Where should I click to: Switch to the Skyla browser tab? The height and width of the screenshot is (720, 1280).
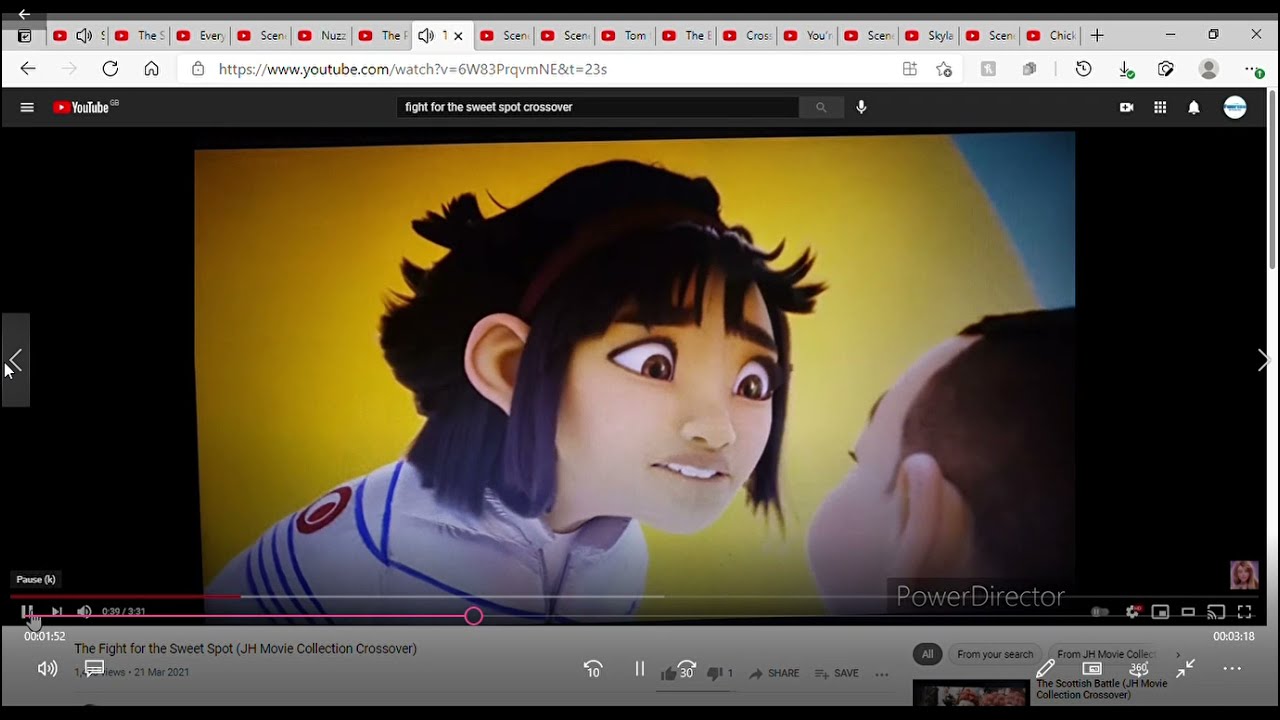click(x=929, y=35)
